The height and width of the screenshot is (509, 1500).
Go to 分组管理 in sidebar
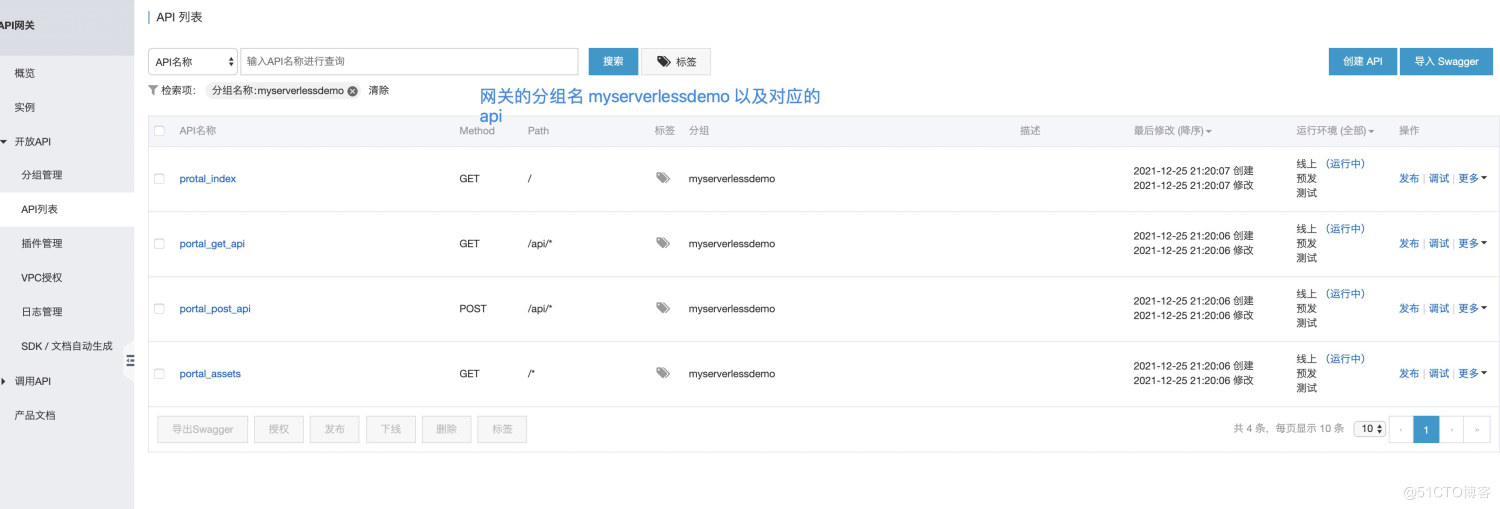click(42, 175)
